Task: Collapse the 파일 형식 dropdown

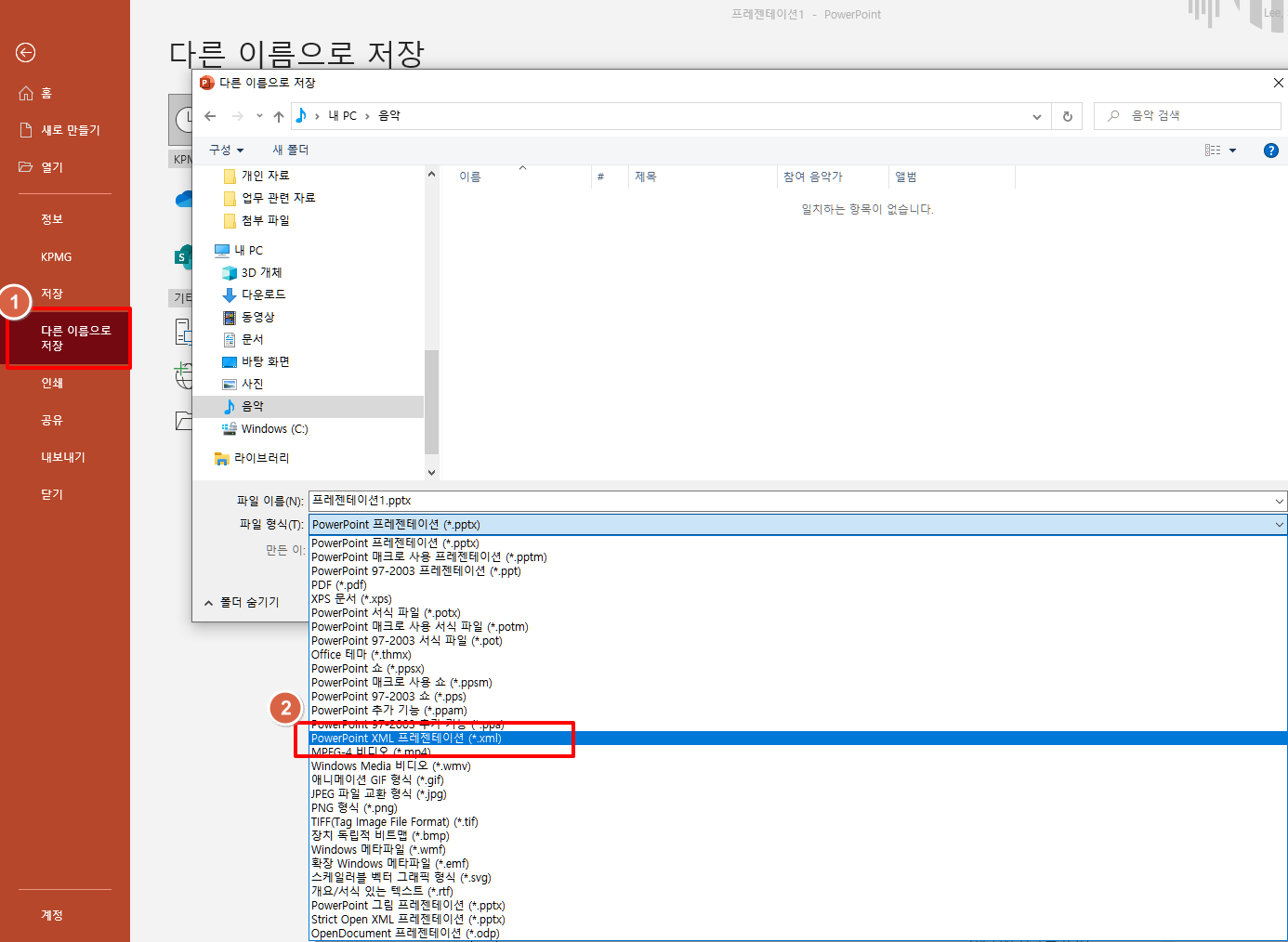Action: [x=1280, y=525]
